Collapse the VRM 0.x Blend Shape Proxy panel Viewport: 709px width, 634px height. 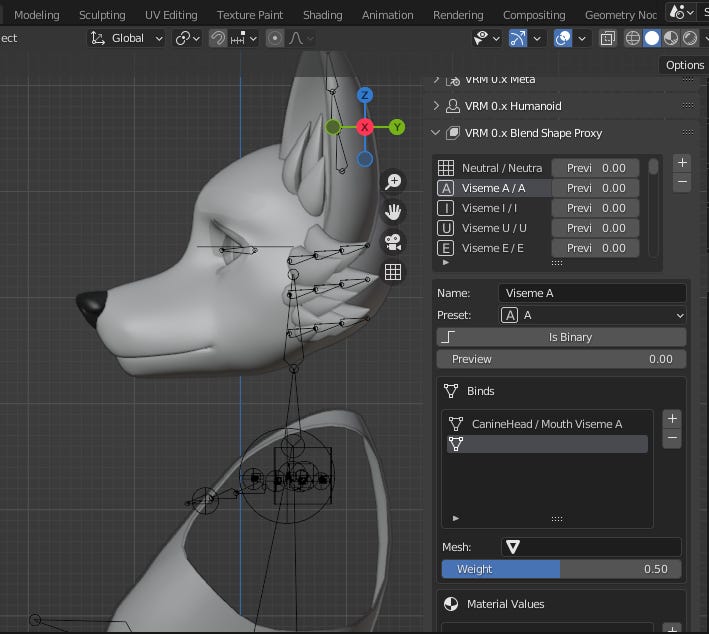click(x=435, y=133)
